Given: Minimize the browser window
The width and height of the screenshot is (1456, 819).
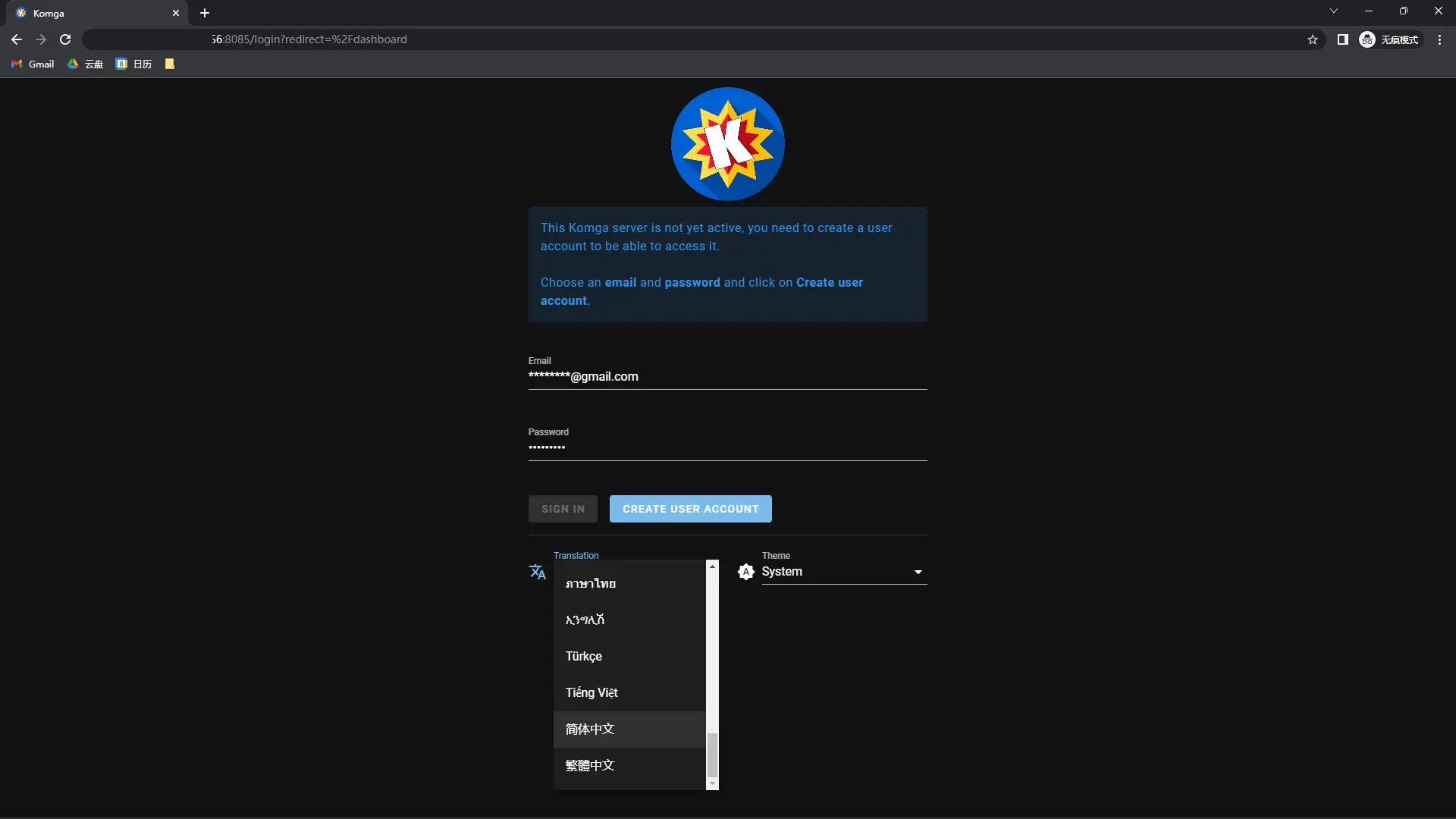Looking at the screenshot, I should tap(1368, 11).
